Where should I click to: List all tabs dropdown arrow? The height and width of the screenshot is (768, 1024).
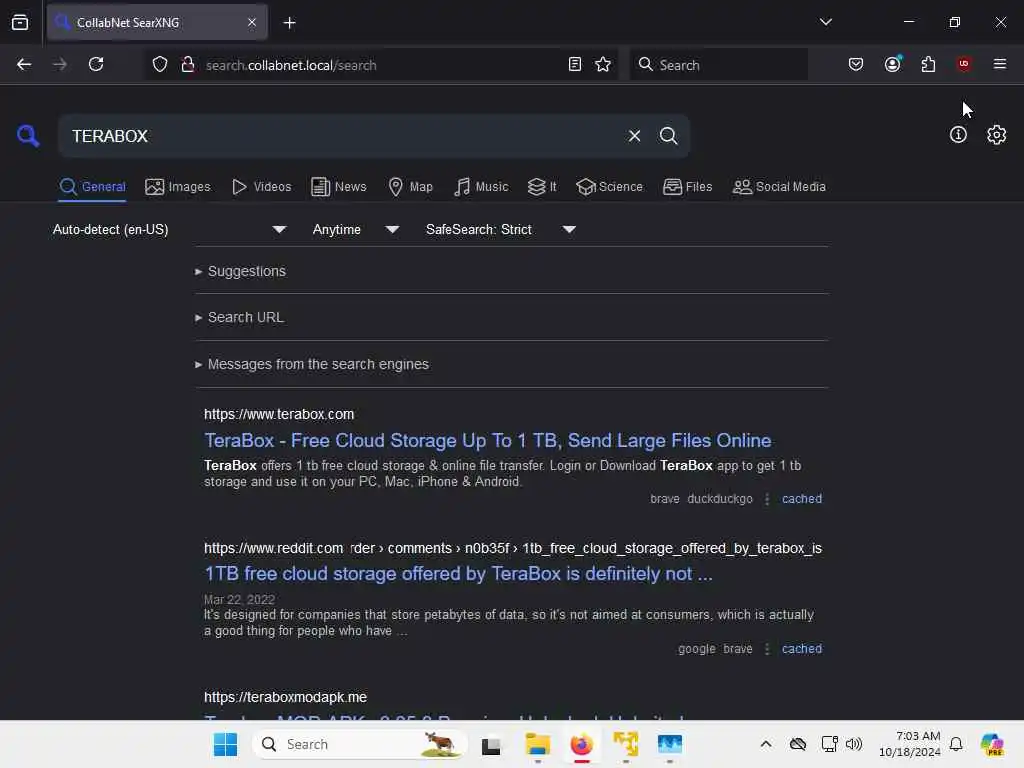coord(825,22)
